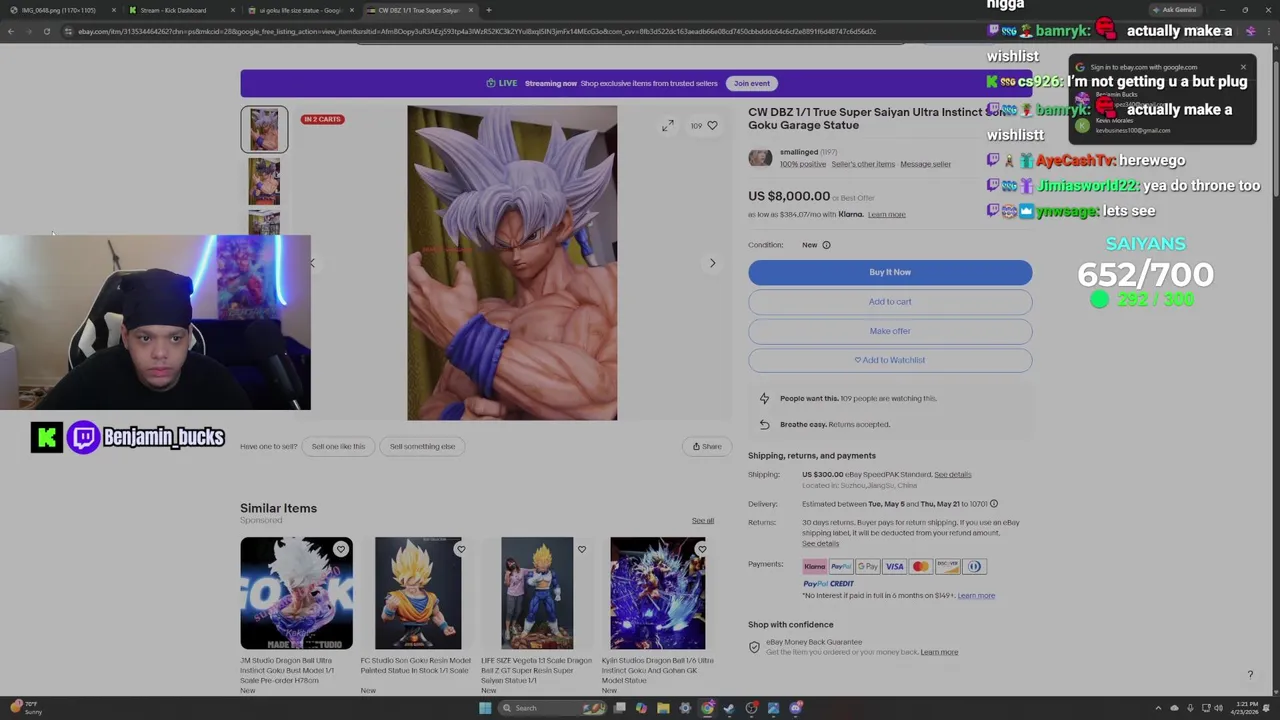
Task: Open the FC Studio Son Goku listing image
Action: 418,594
